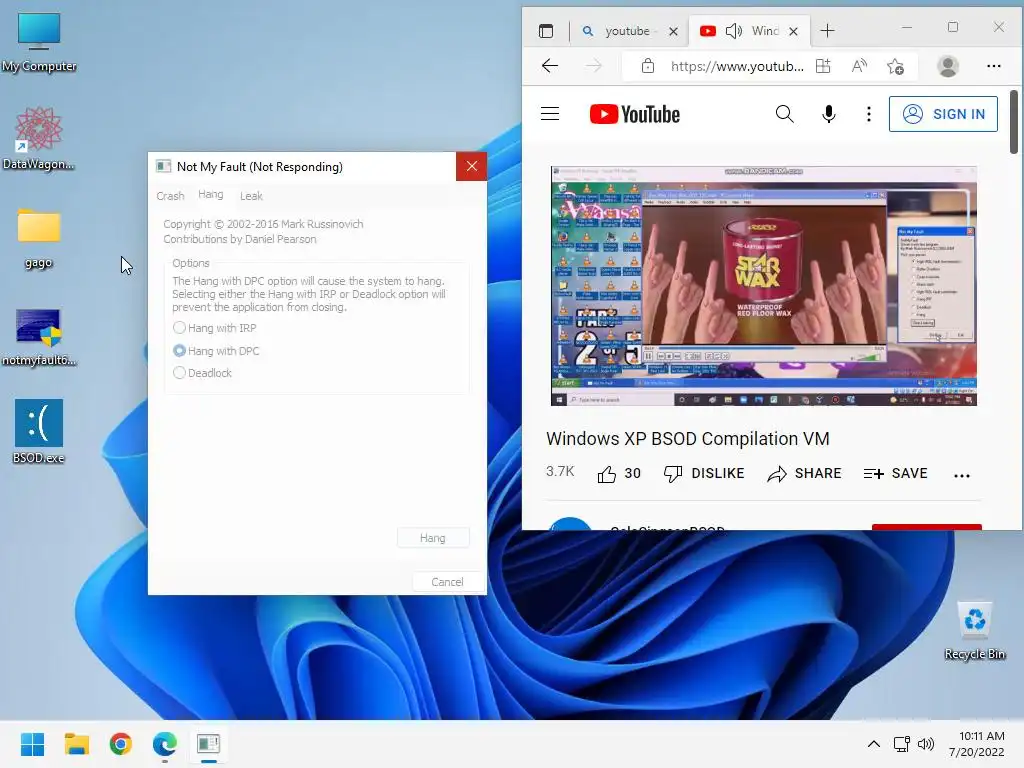
Task: Open Edge tab actions menu icon
Action: [x=546, y=31]
